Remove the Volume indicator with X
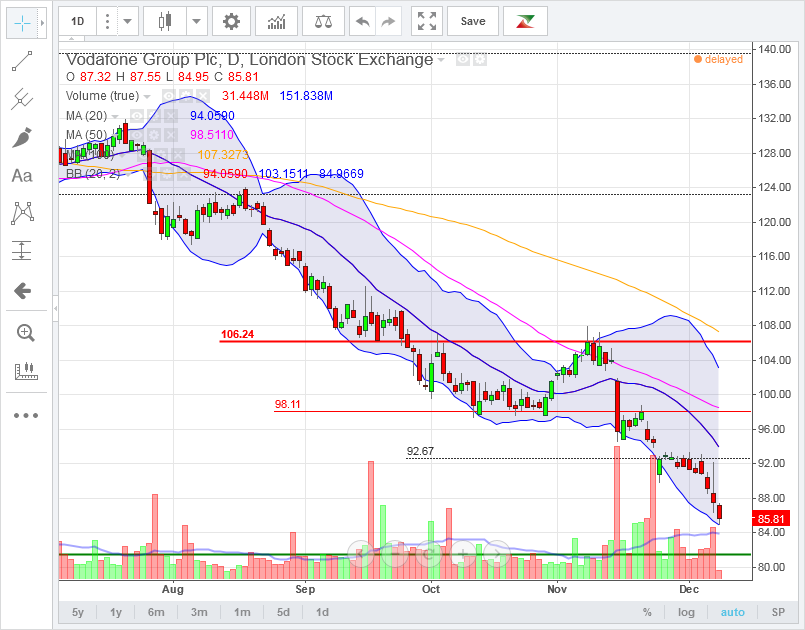Screen dimensions: 805x630 click(203, 96)
